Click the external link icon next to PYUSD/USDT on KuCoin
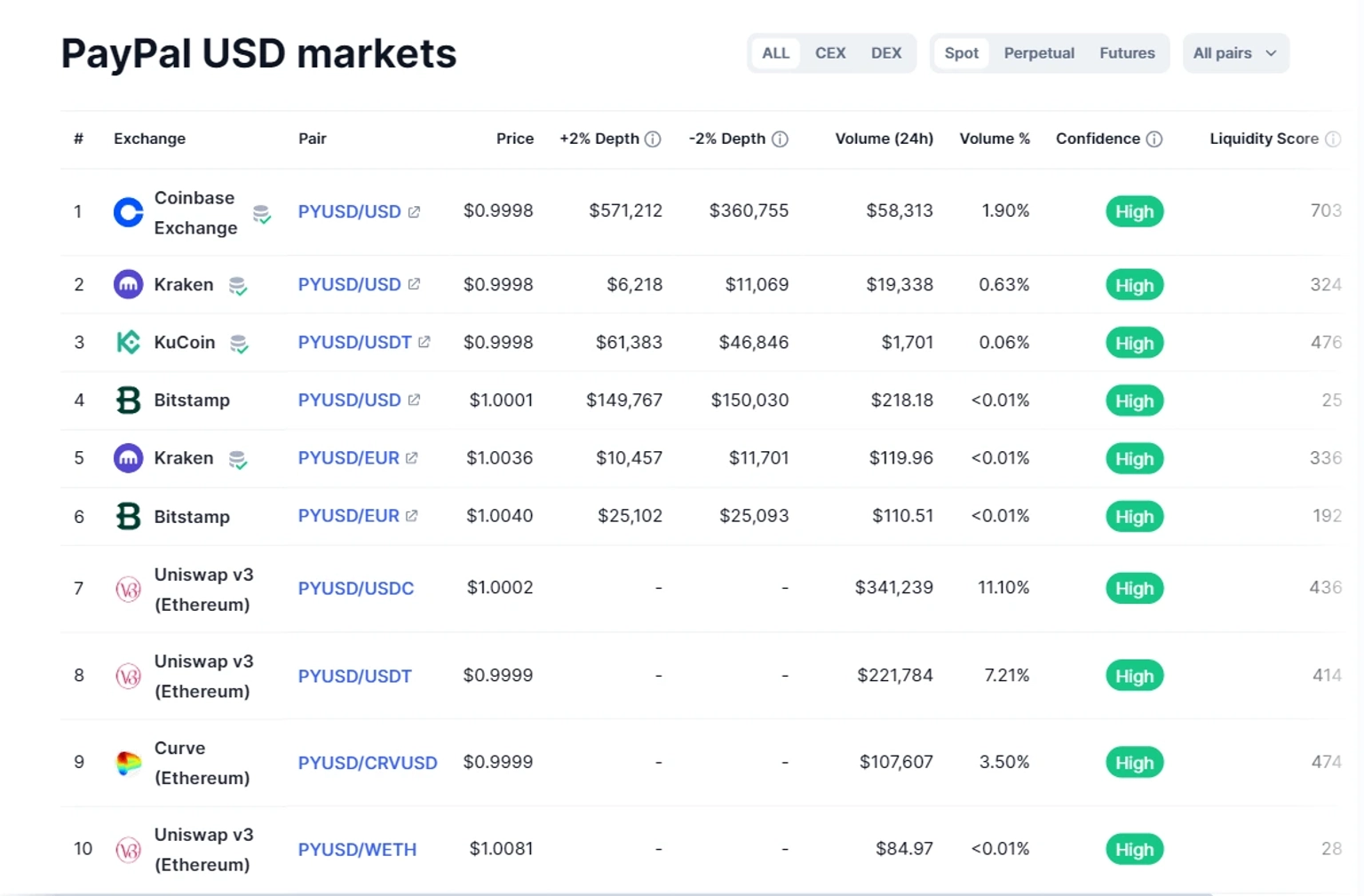The width and height of the screenshot is (1364, 896). pos(424,342)
